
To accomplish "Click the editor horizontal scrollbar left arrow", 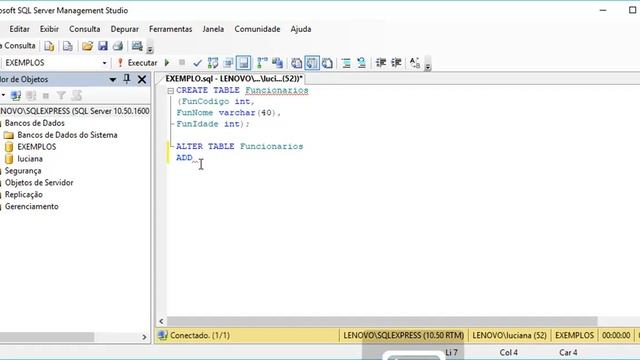I will point(161,322).
